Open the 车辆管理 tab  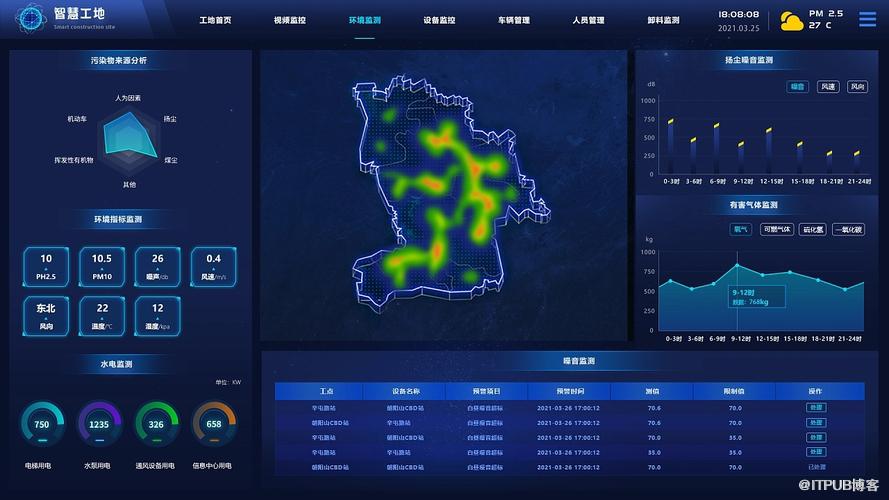coord(514,20)
